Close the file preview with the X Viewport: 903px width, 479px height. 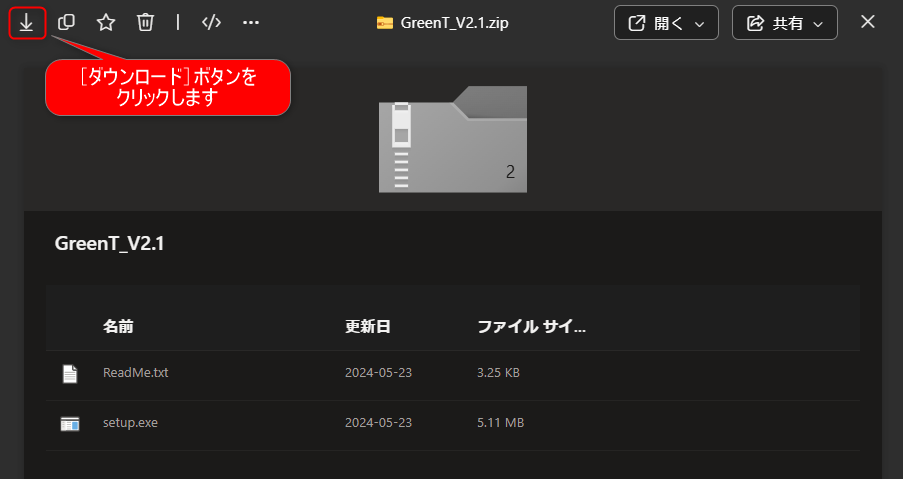pos(868,22)
